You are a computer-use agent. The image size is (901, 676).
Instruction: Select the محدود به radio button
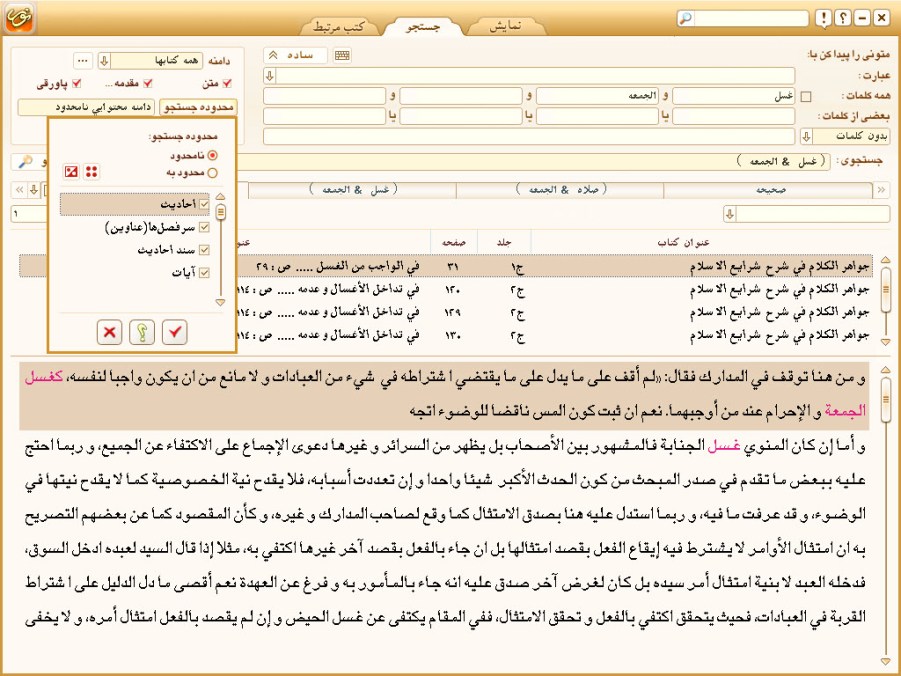point(213,172)
